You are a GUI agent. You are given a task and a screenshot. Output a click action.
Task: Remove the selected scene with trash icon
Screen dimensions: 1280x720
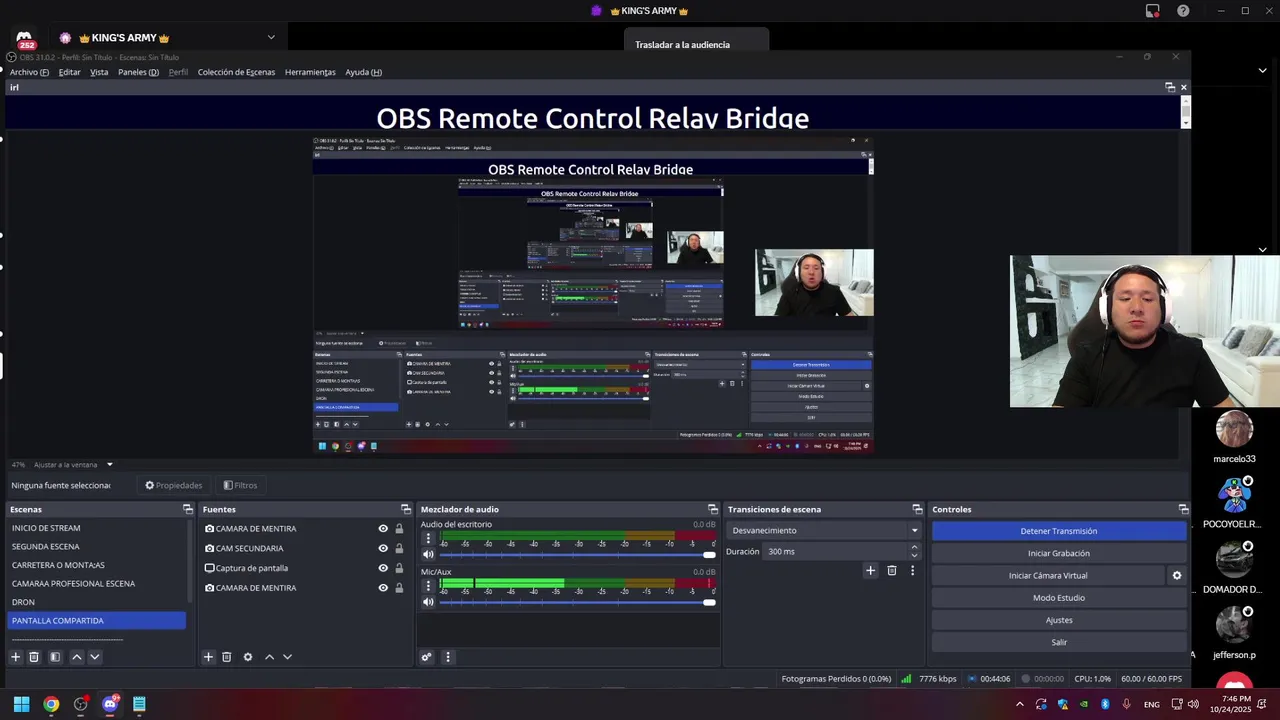coord(34,657)
